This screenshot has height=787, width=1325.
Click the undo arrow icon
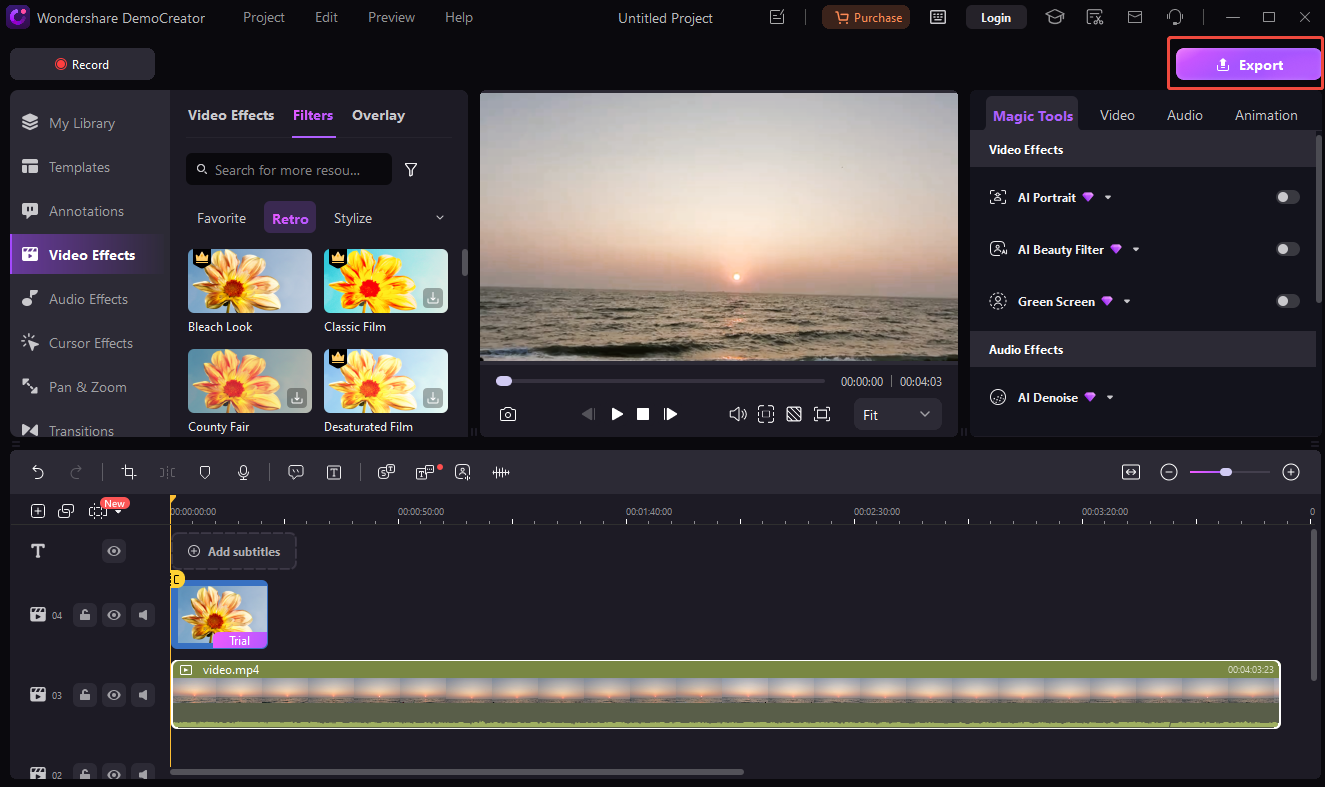(38, 472)
